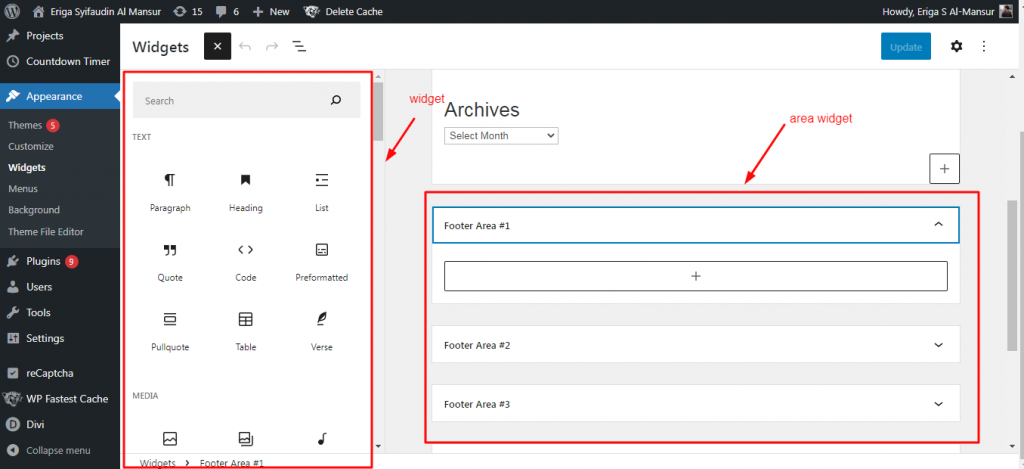Open the three-dot Options menu
This screenshot has width=1024, height=469.
pos(984,46)
